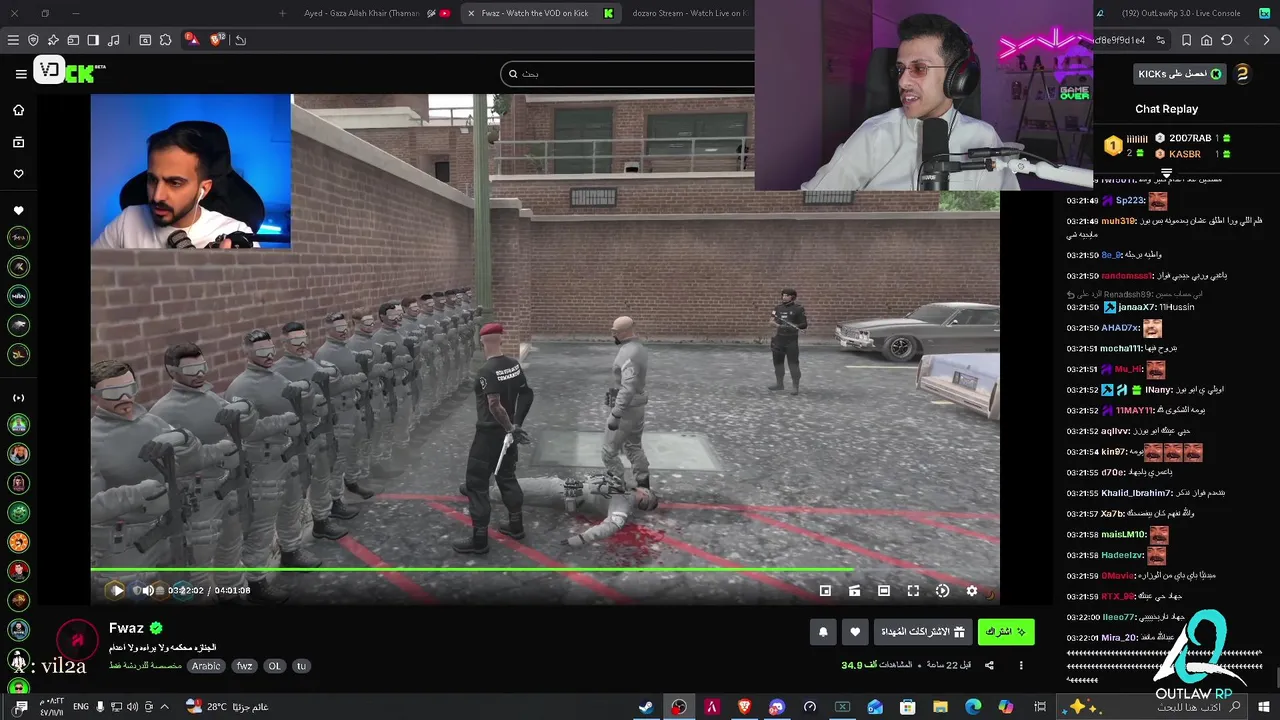Click the undo arrow icon in toolbar

point(241,40)
